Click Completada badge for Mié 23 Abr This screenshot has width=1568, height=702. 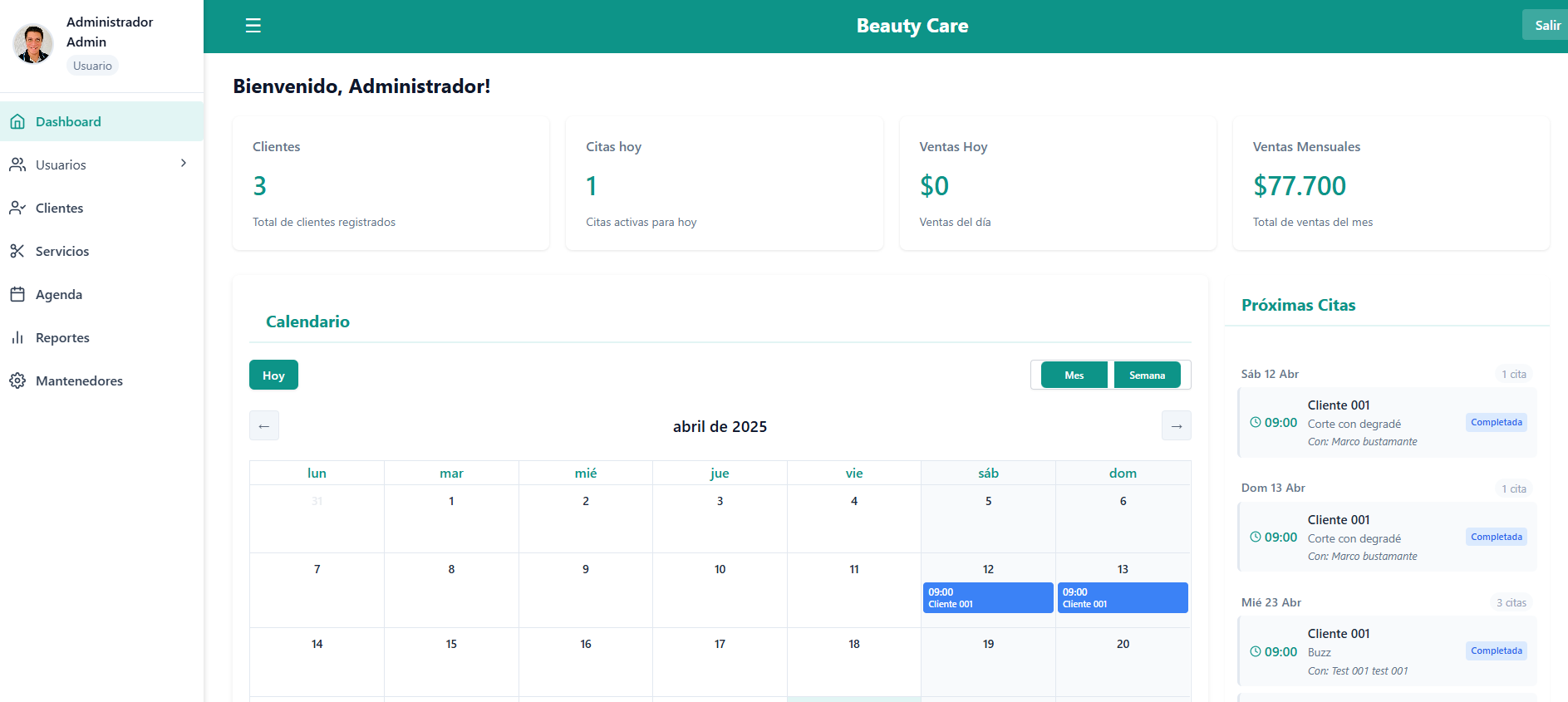pos(1497,650)
